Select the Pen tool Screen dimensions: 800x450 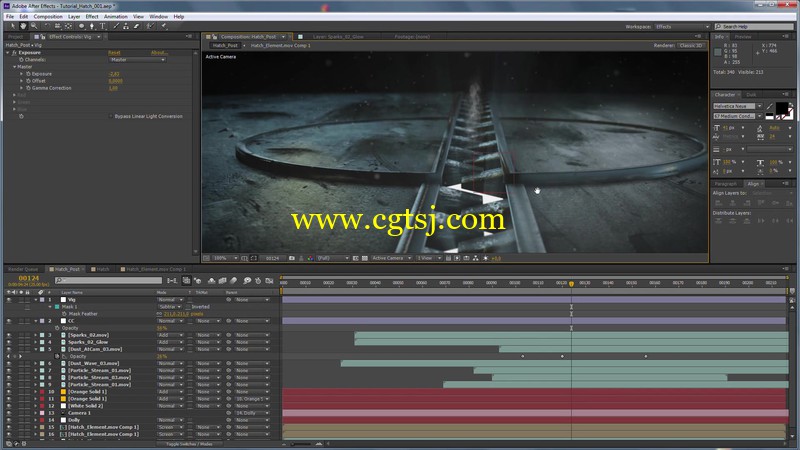(x=92, y=26)
